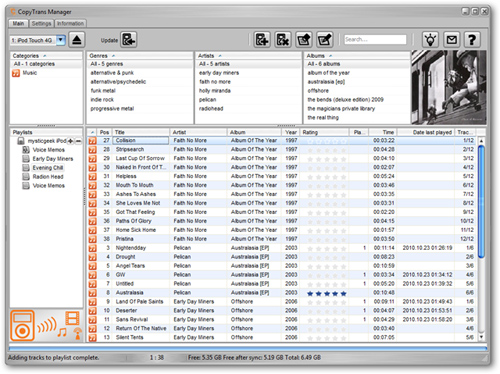Image resolution: width=500 pixels, height=374 pixels.
Task: Sort tracks by the Album column header
Action: [x=254, y=132]
